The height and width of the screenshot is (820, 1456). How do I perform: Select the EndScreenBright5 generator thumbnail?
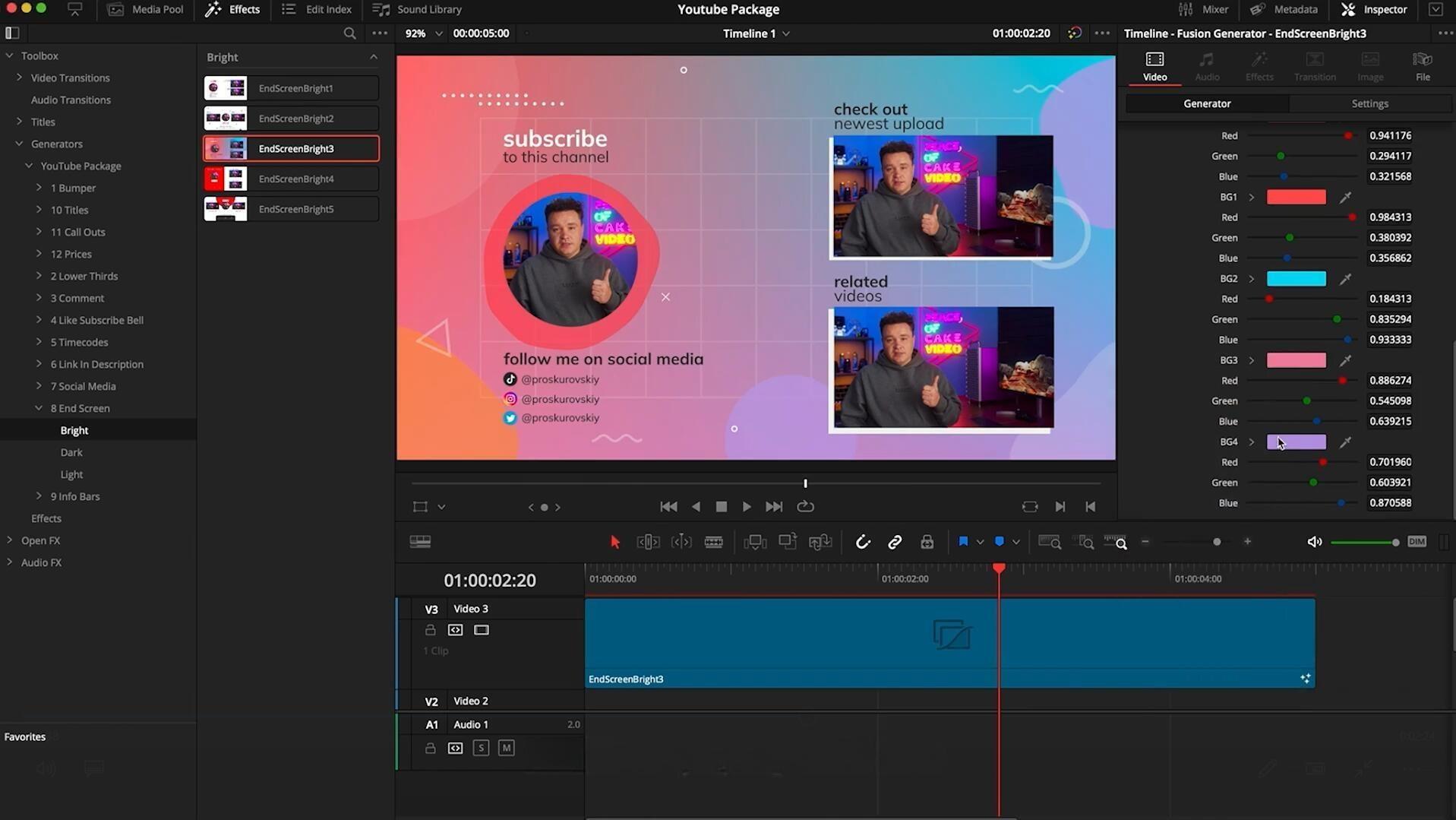pyautogui.click(x=226, y=209)
